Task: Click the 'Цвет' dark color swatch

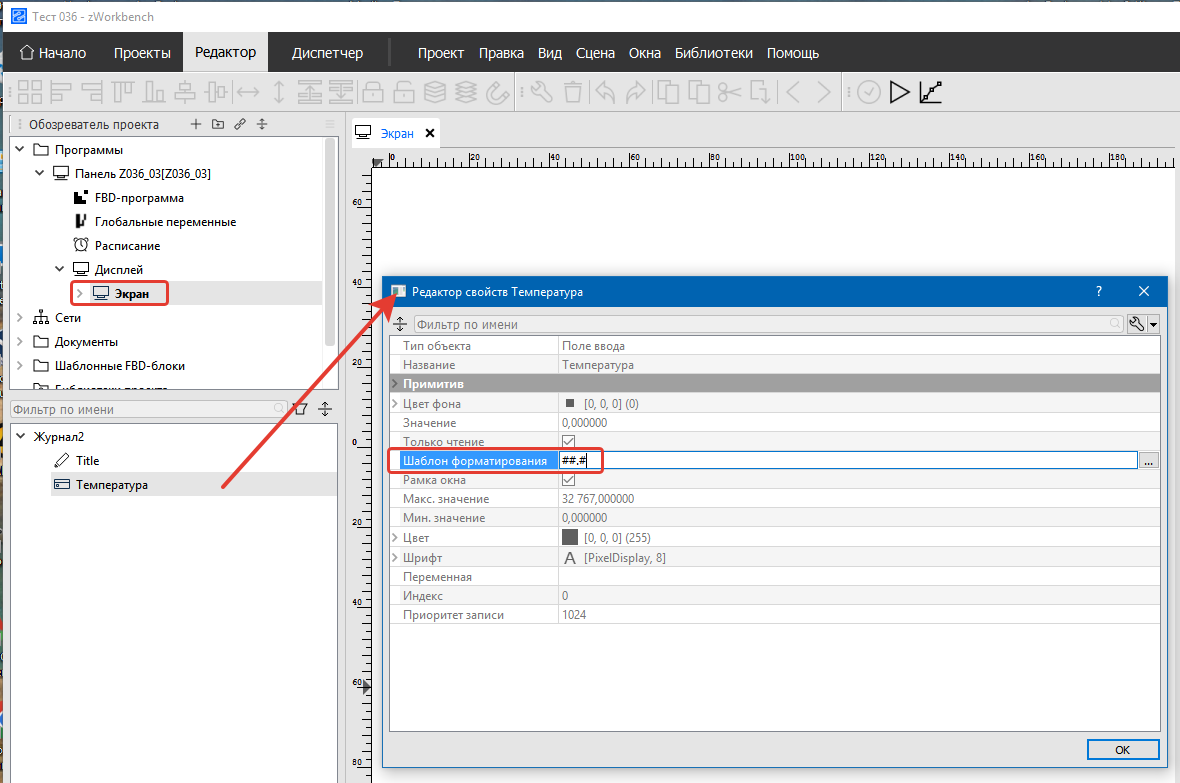Action: tap(570, 538)
